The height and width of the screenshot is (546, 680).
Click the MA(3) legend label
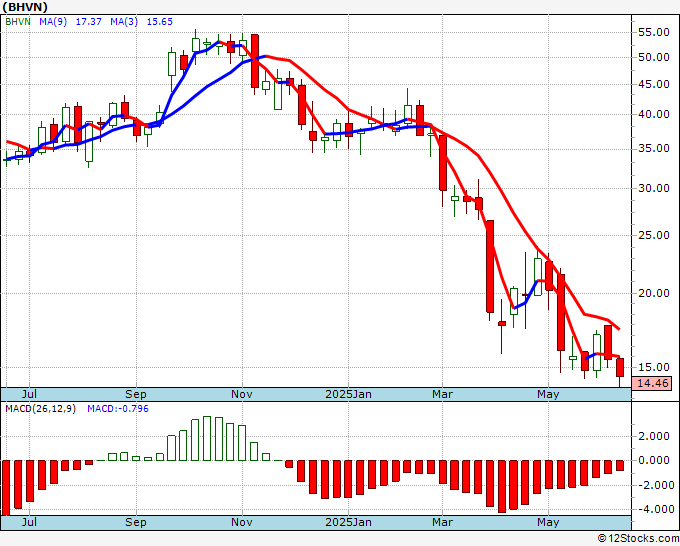124,22
